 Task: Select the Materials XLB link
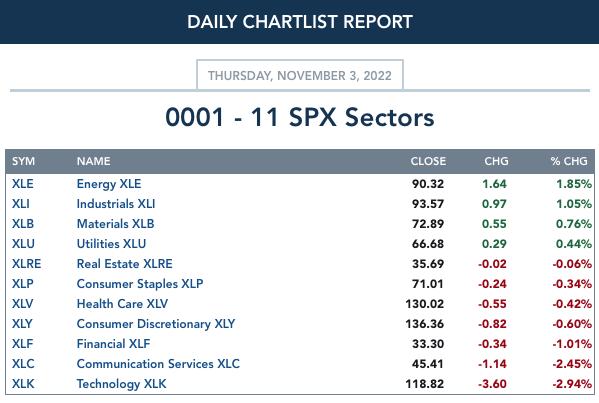(x=115, y=223)
